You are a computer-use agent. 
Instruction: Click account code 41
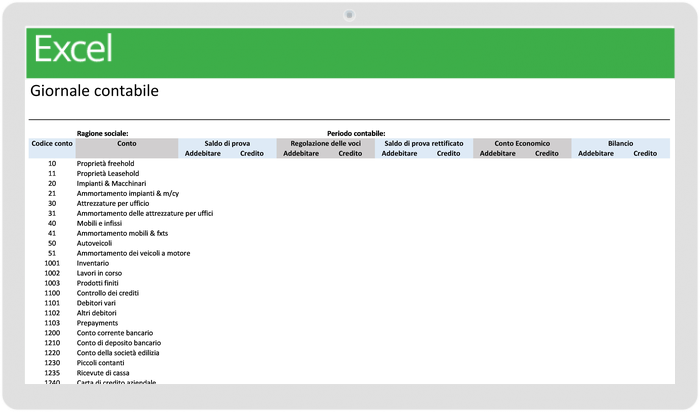(x=52, y=233)
